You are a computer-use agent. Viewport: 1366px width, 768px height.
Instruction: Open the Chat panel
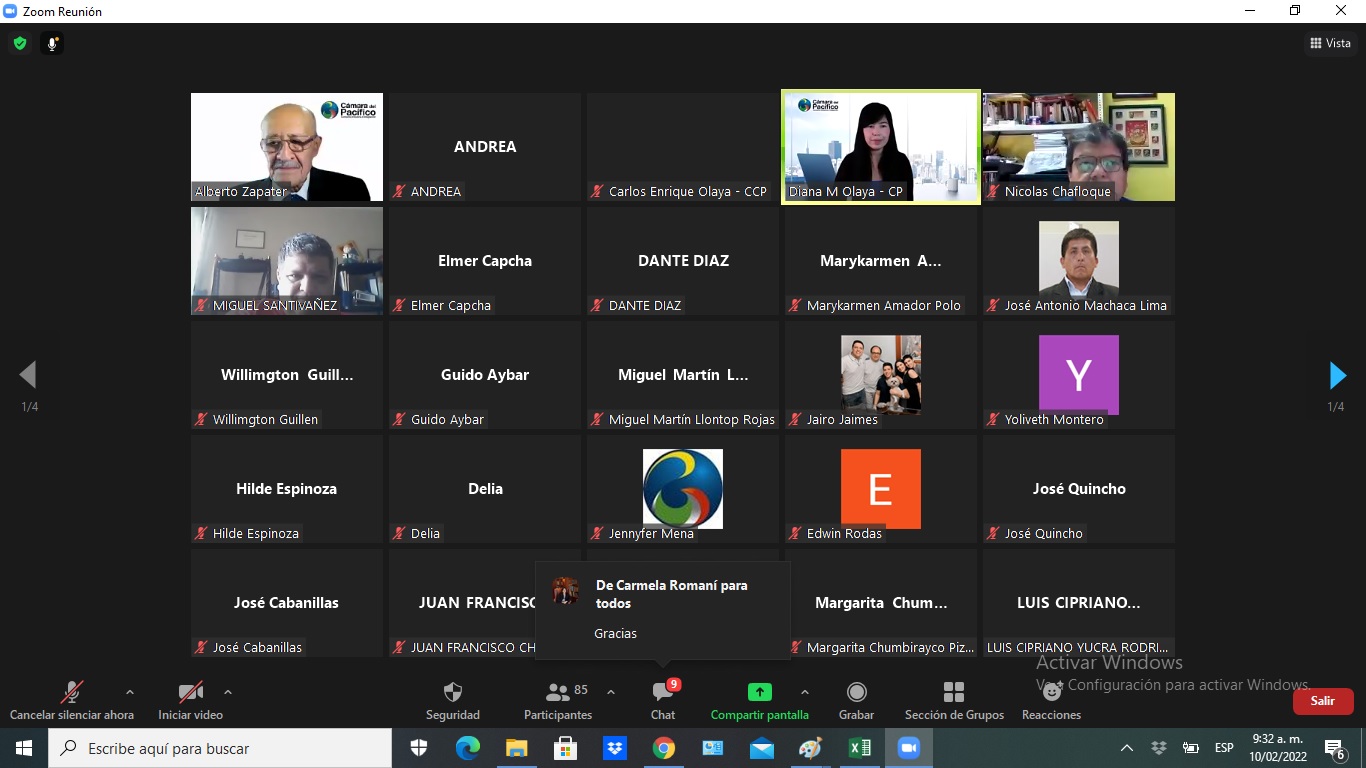coord(663,700)
